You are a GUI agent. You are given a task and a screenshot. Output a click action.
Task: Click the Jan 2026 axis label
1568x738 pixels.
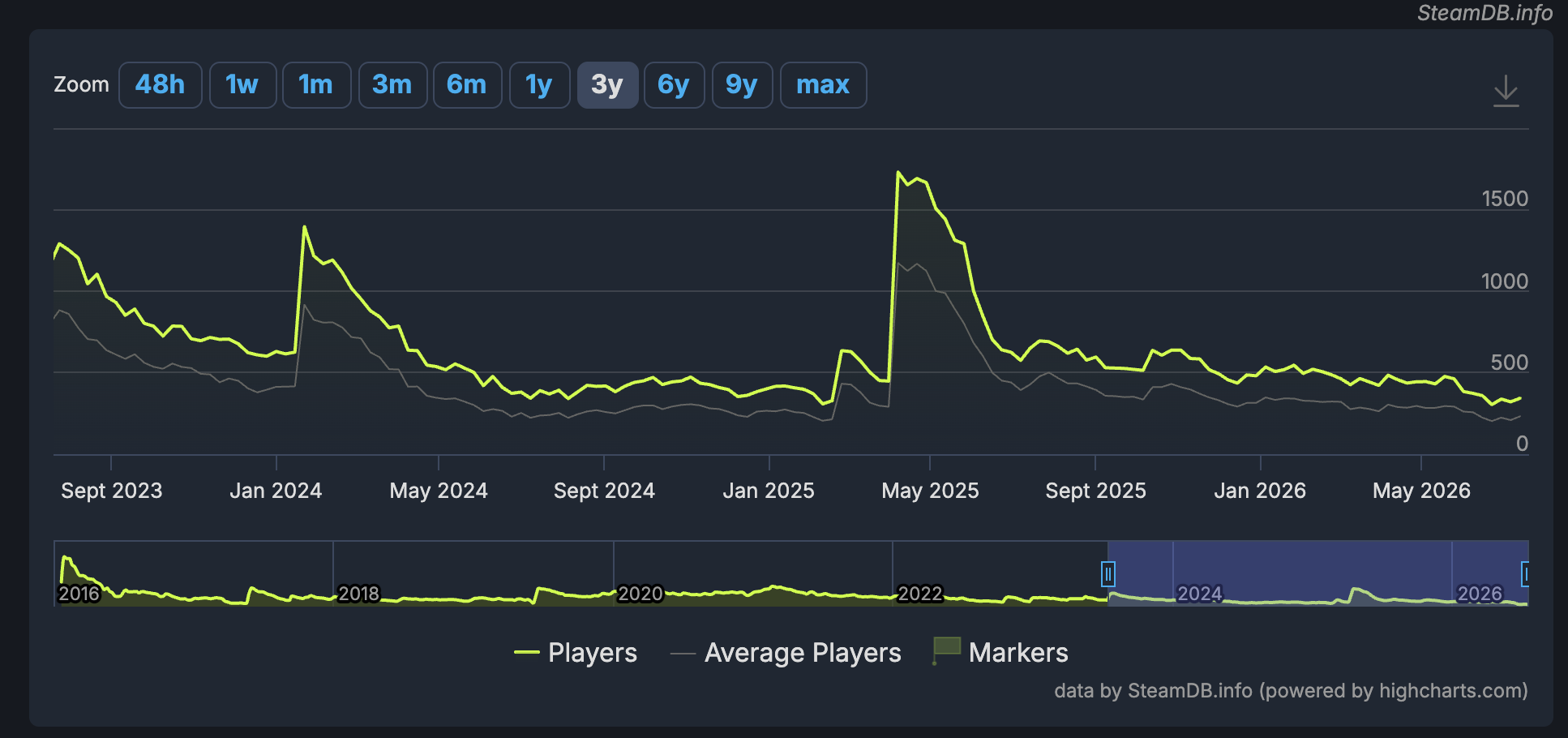point(1260,491)
